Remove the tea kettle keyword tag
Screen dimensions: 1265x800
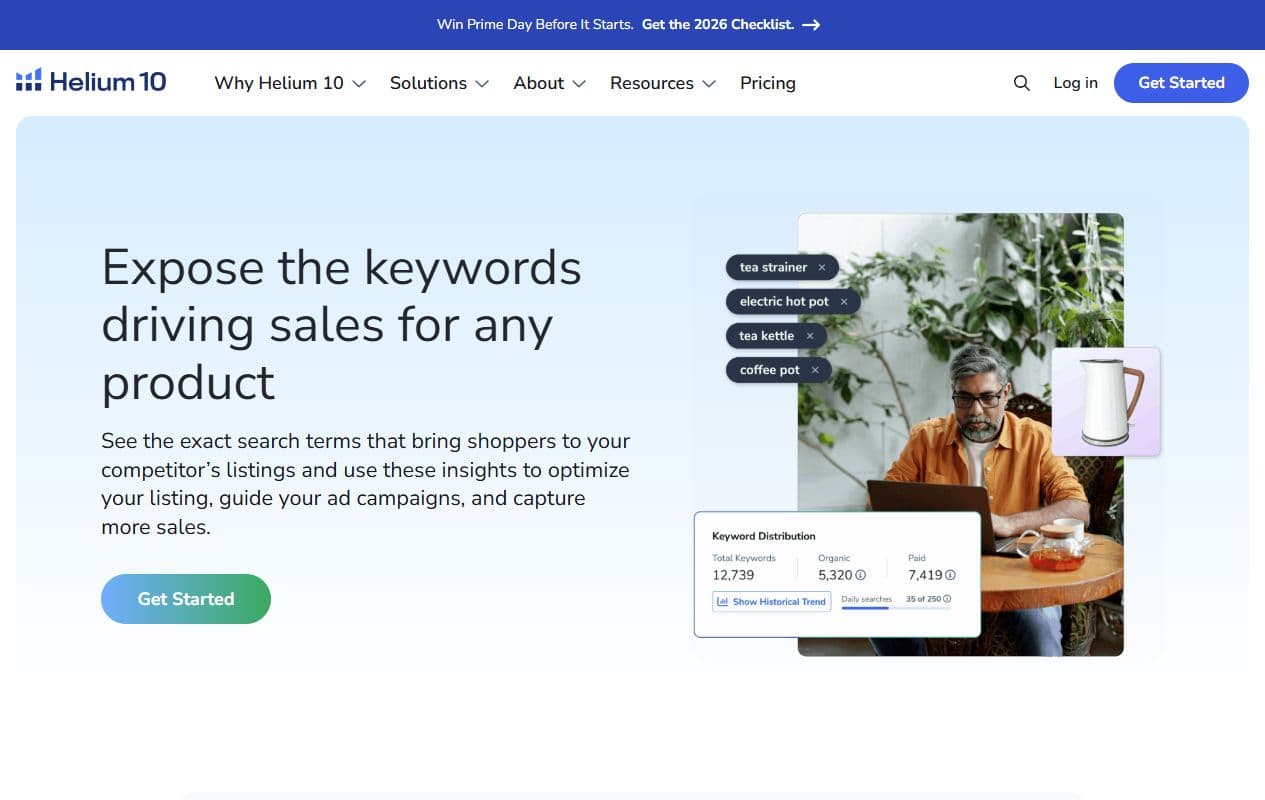[x=810, y=336]
